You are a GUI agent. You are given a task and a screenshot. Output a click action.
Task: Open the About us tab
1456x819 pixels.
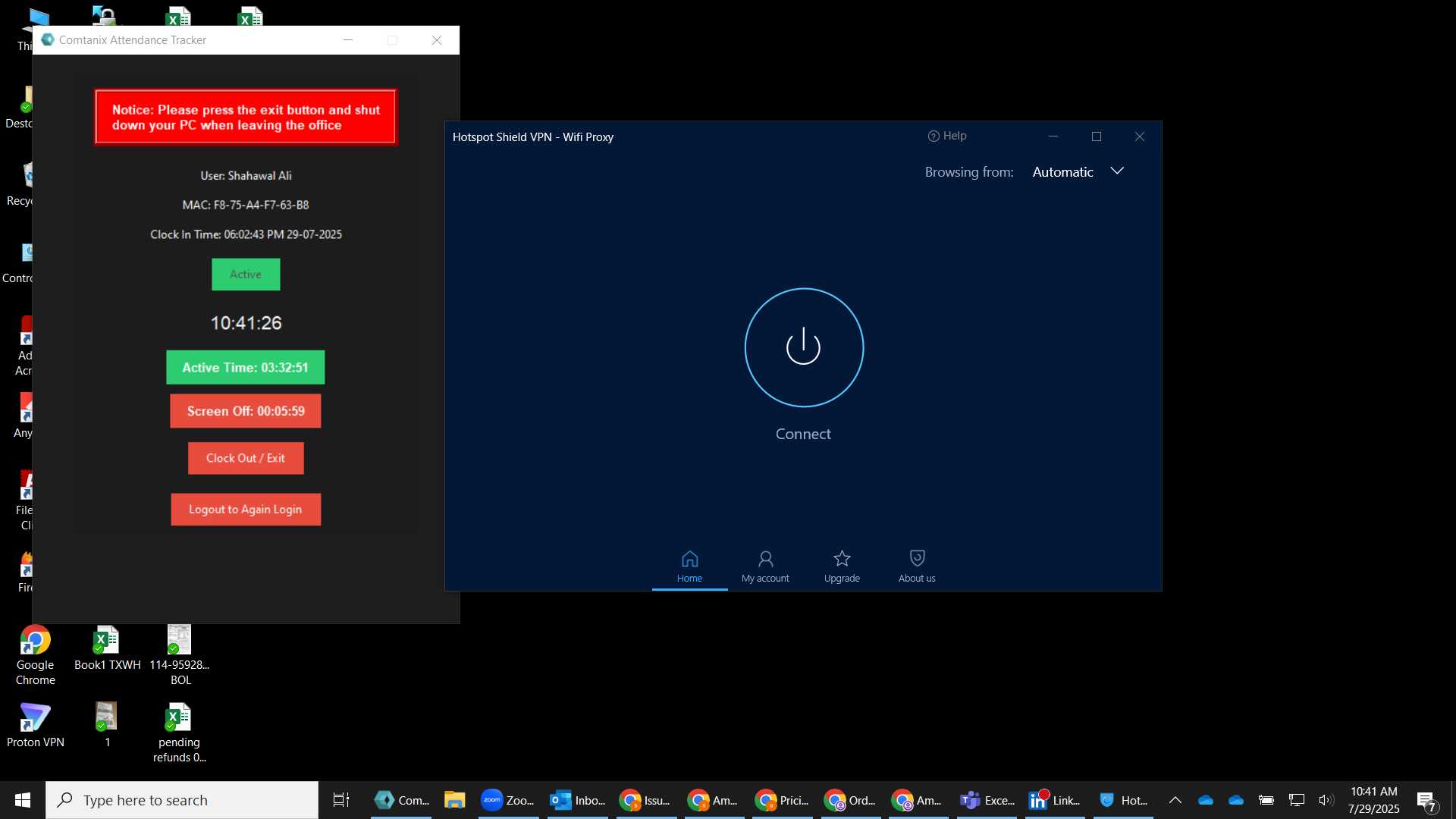coord(917,566)
